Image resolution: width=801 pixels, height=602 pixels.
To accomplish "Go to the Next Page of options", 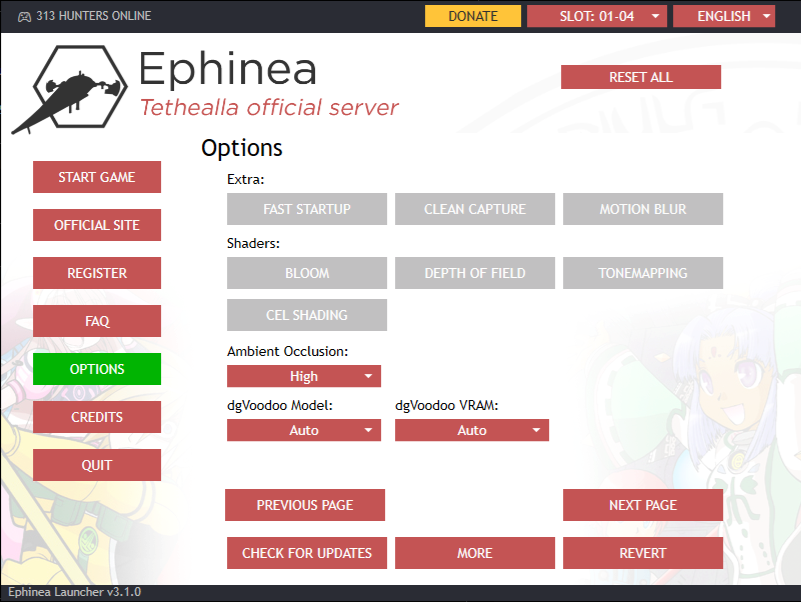I will click(x=643, y=505).
